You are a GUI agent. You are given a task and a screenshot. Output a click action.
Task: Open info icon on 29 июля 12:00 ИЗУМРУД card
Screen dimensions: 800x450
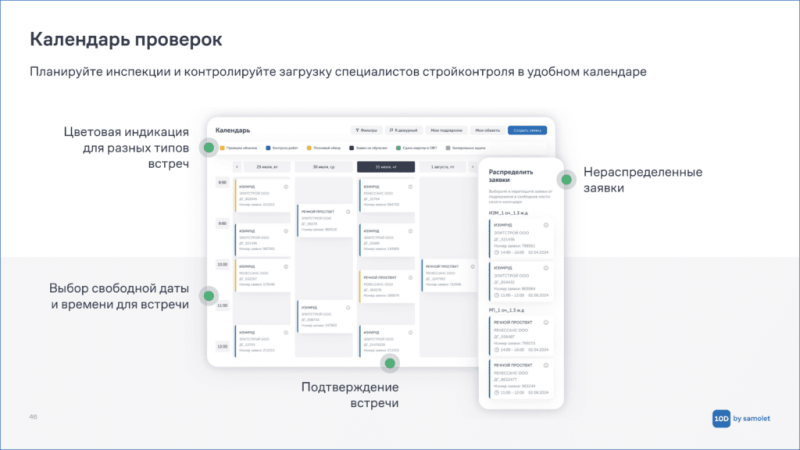point(286,333)
